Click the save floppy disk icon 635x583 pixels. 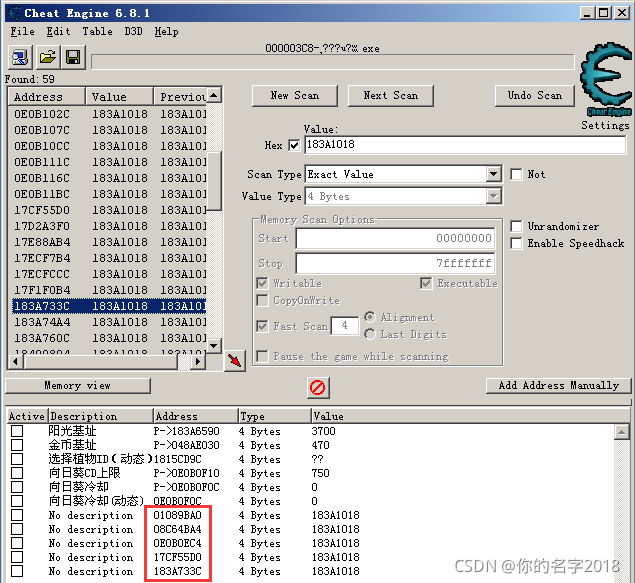[x=73, y=57]
